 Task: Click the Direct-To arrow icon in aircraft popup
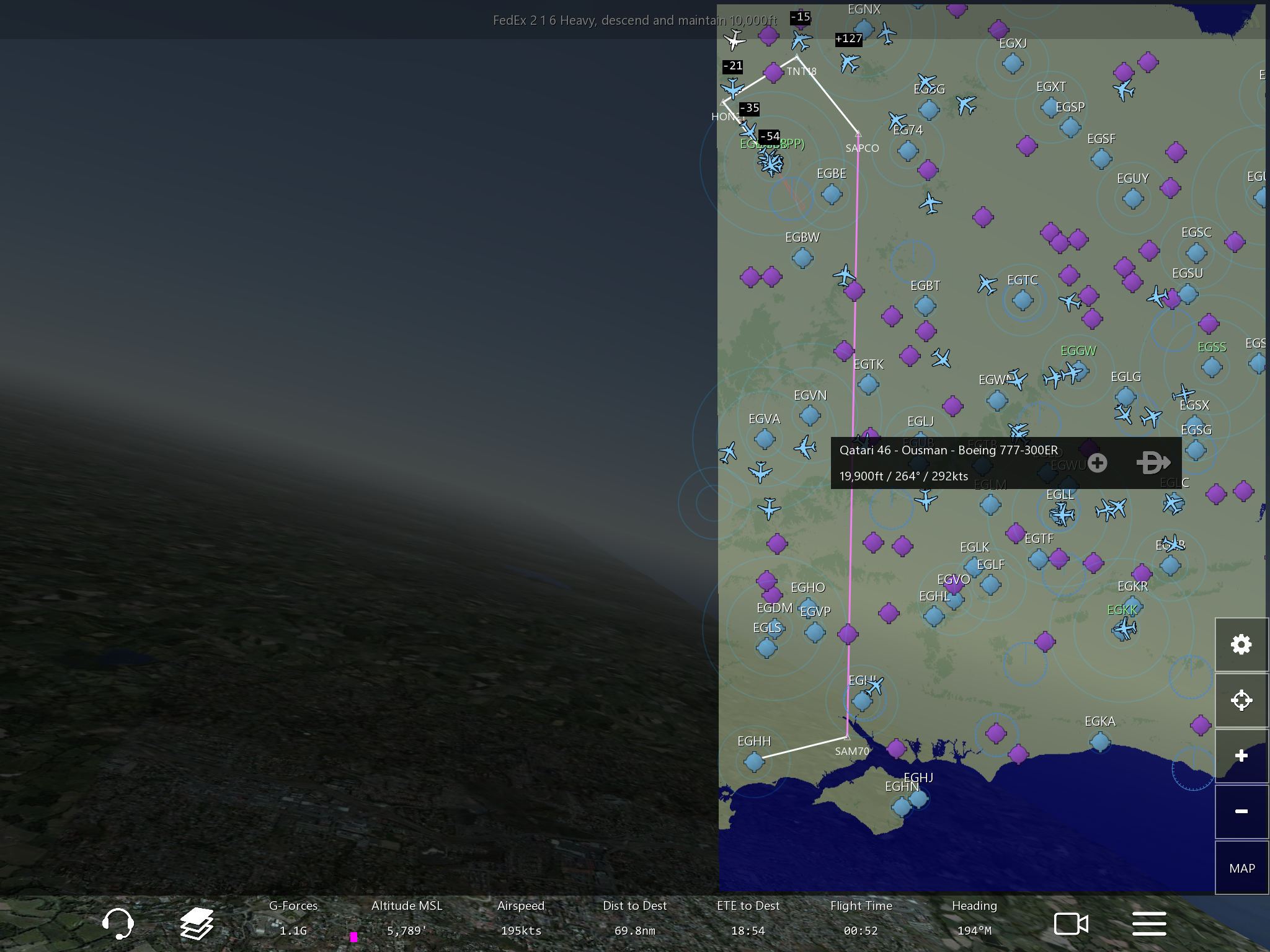pyautogui.click(x=1153, y=462)
